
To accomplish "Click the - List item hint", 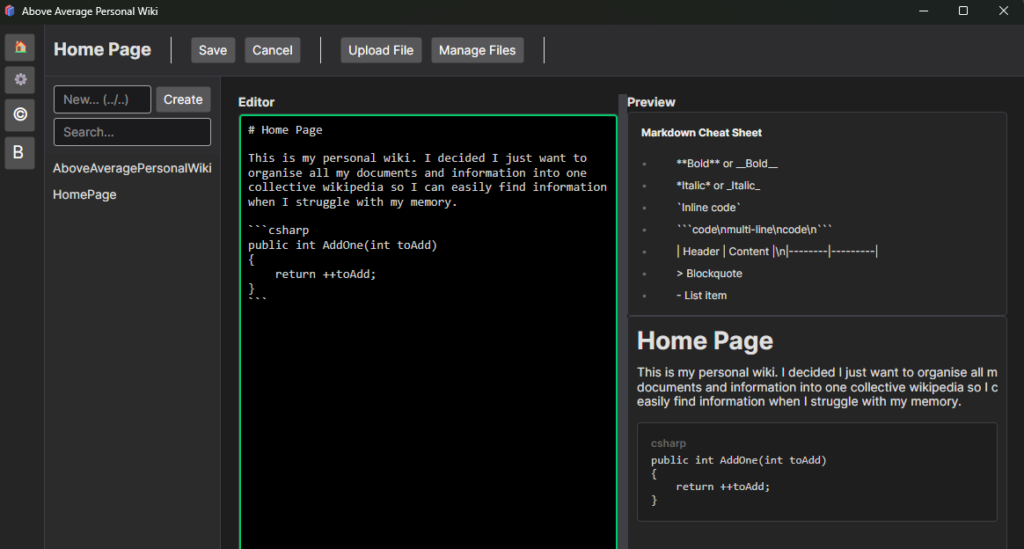I will pyautogui.click(x=701, y=296).
